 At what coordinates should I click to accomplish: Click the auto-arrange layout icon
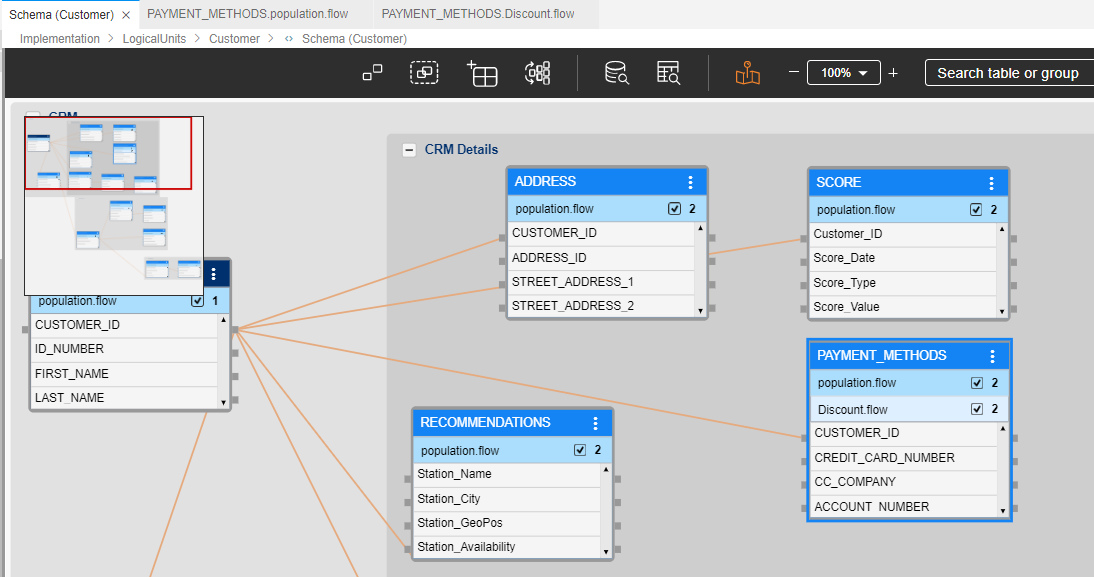tap(538, 73)
